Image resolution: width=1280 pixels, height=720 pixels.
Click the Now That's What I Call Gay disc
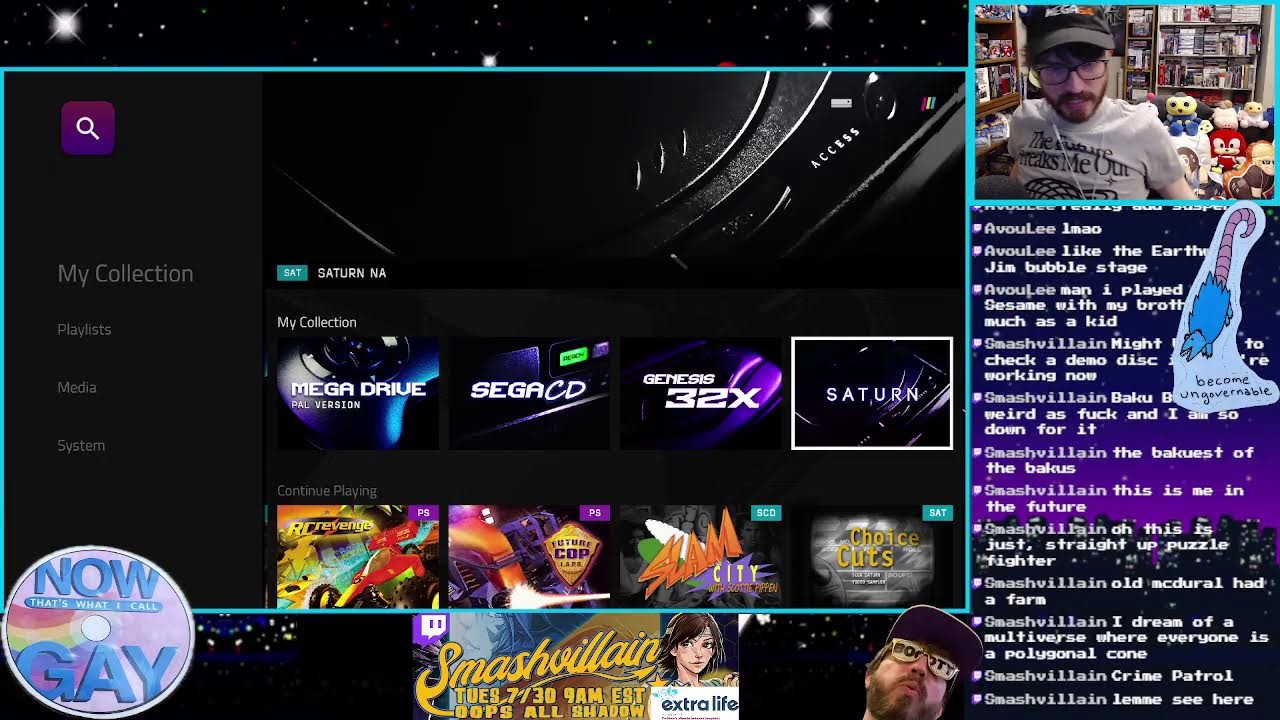[97, 632]
